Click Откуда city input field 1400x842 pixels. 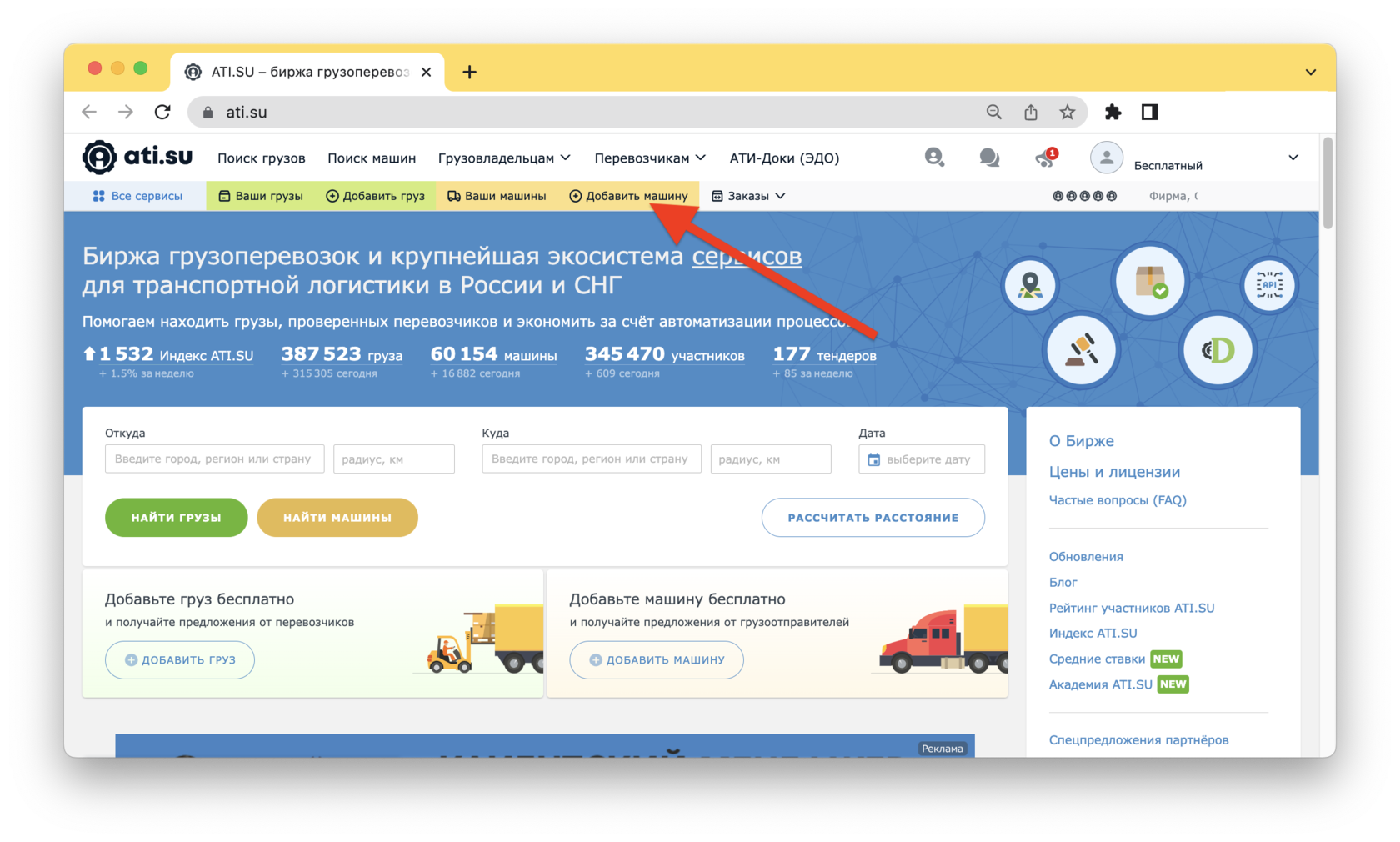tap(215, 459)
